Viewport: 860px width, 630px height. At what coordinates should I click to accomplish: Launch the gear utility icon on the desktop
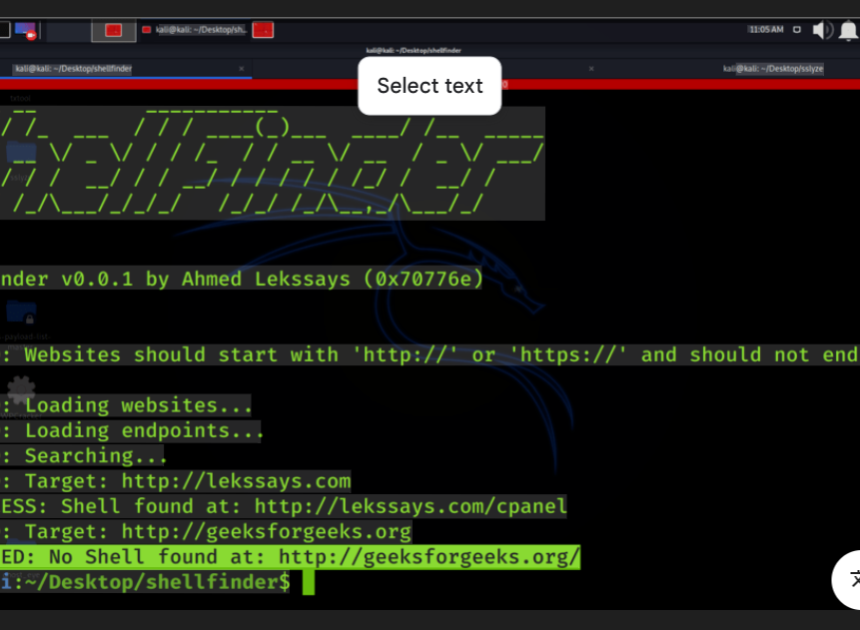point(20,390)
